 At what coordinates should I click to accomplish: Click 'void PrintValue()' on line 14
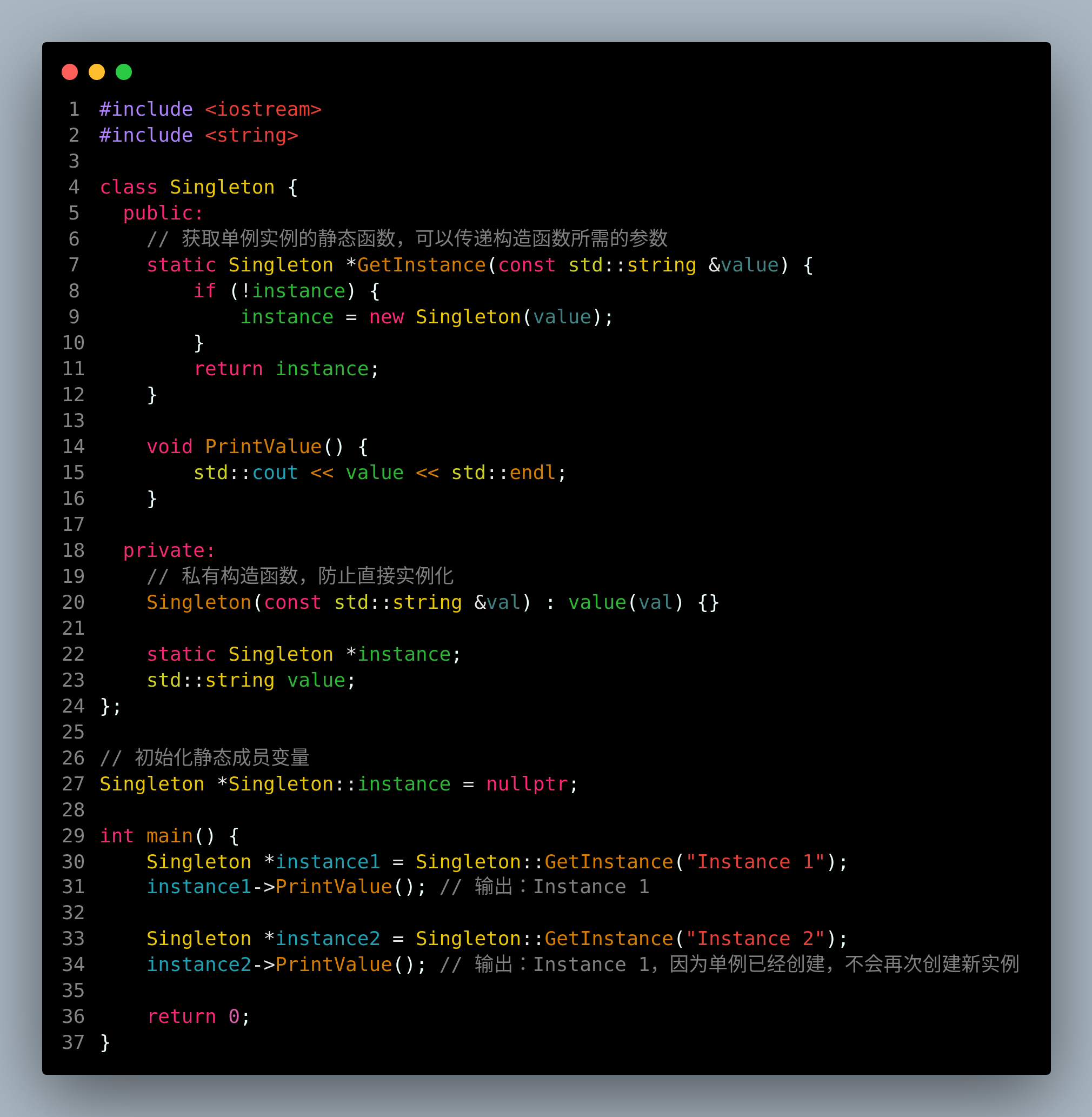tap(245, 447)
